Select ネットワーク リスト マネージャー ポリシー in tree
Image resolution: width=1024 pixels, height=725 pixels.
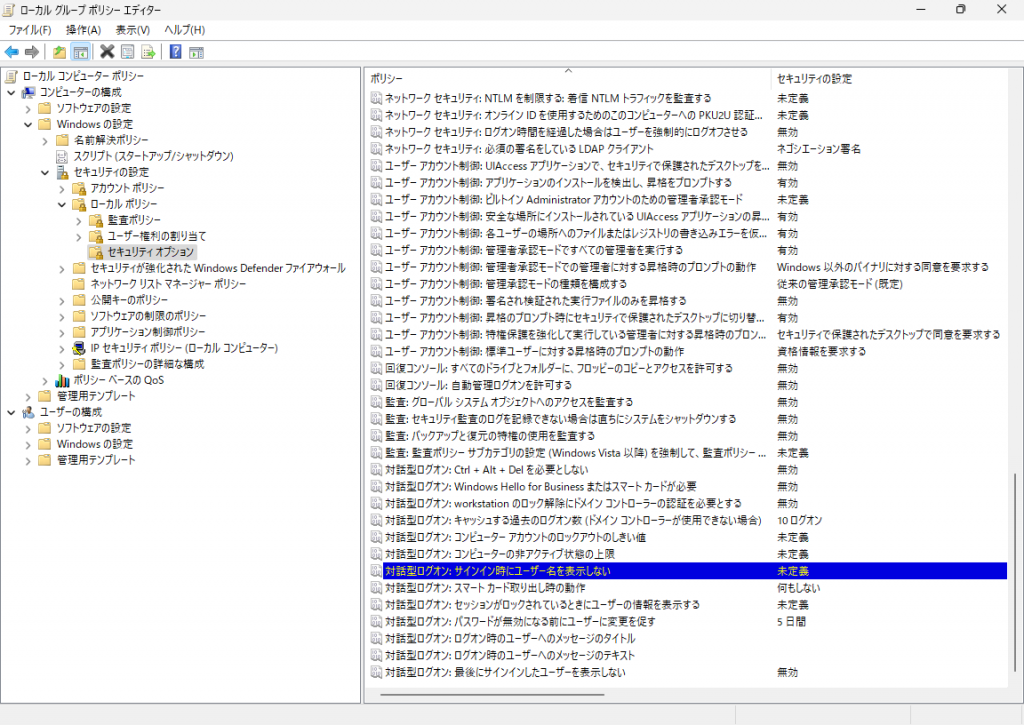point(168,284)
